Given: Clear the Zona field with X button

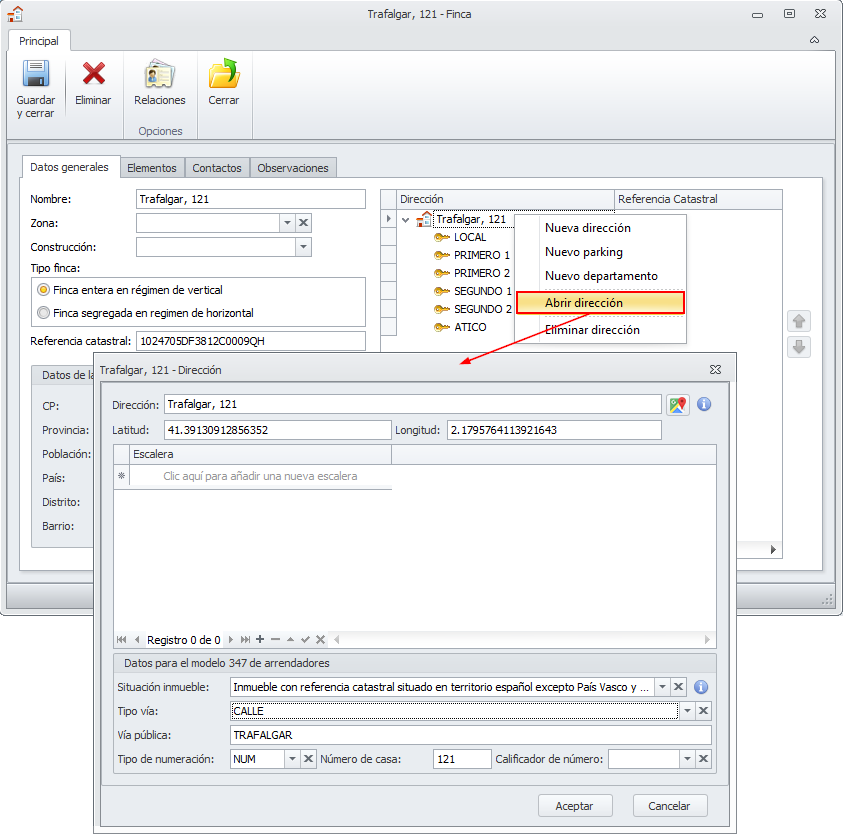Looking at the screenshot, I should tap(304, 223).
